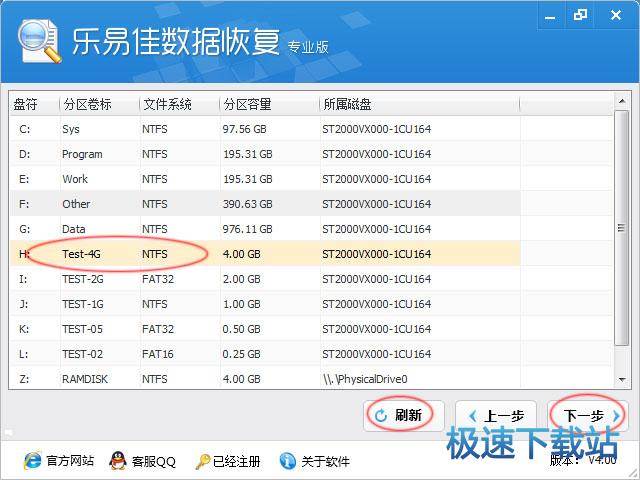Select the G: drive row

tap(265, 229)
